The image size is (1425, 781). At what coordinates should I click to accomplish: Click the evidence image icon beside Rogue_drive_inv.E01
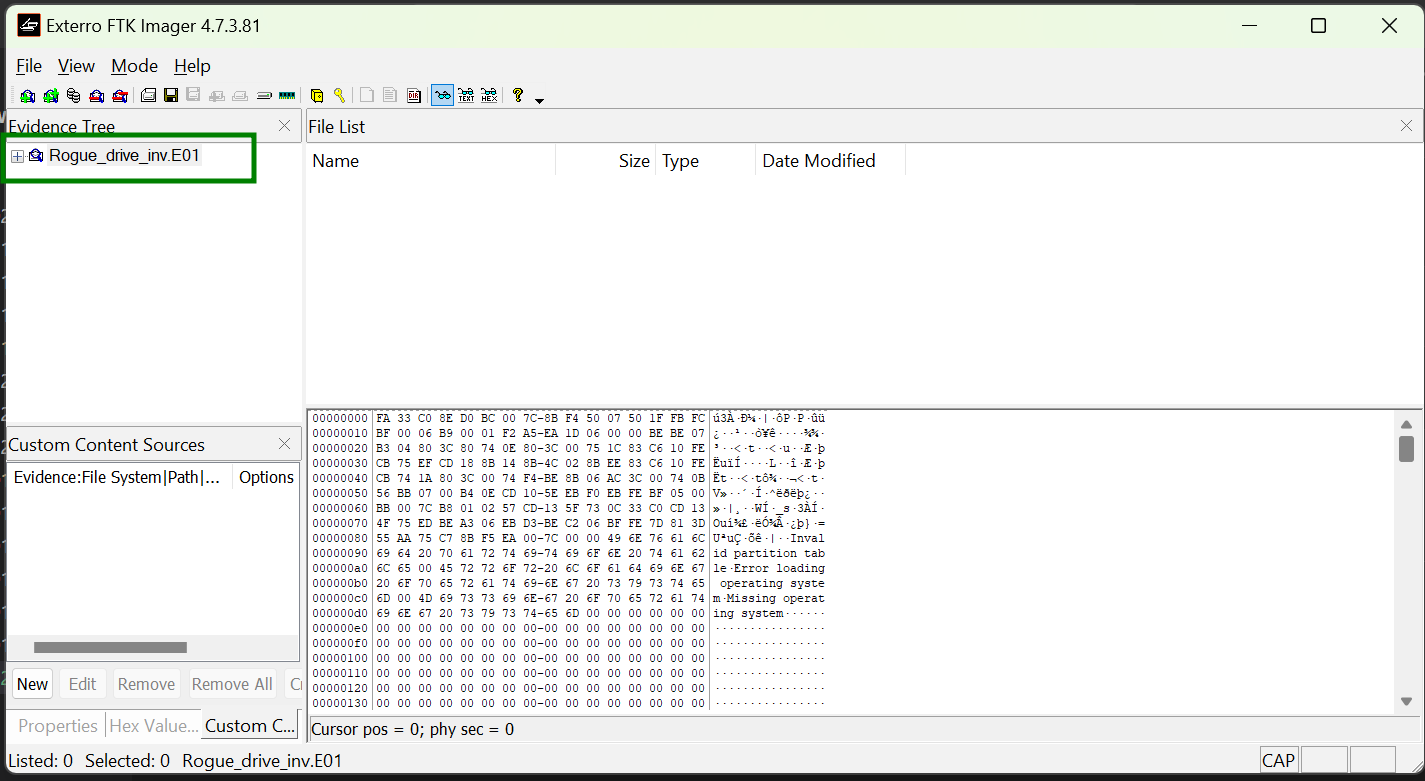[x=36, y=155]
